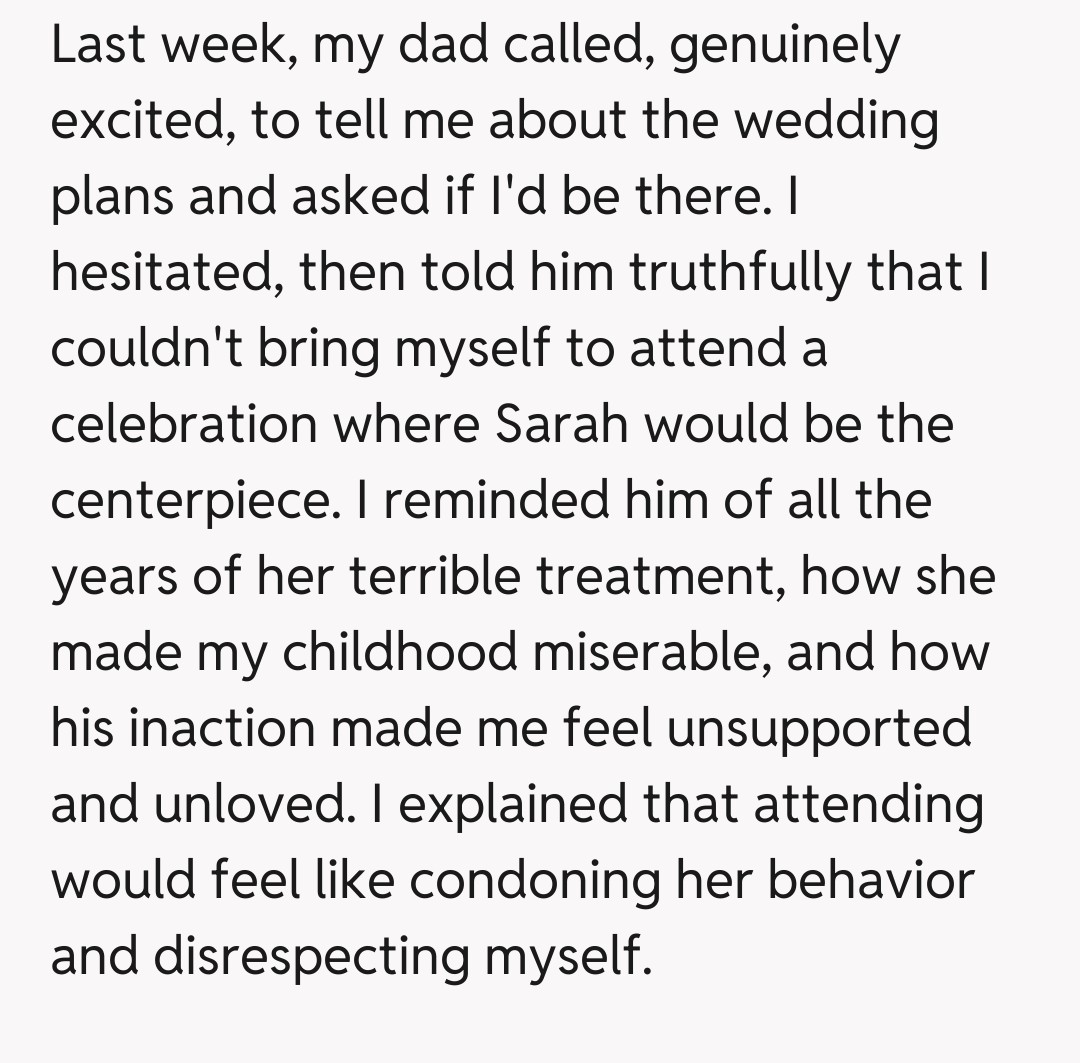Image resolution: width=1080 pixels, height=1063 pixels.
Task: Click the word "celebration"
Action: coord(182,426)
